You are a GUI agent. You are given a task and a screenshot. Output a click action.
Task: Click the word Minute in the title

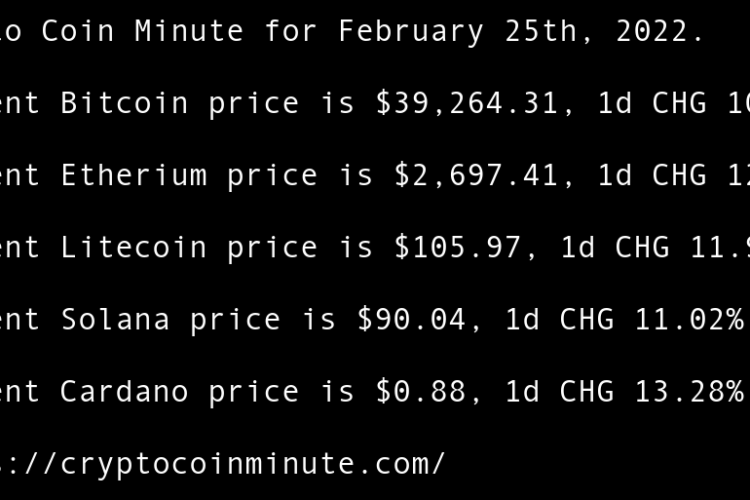coord(189,31)
